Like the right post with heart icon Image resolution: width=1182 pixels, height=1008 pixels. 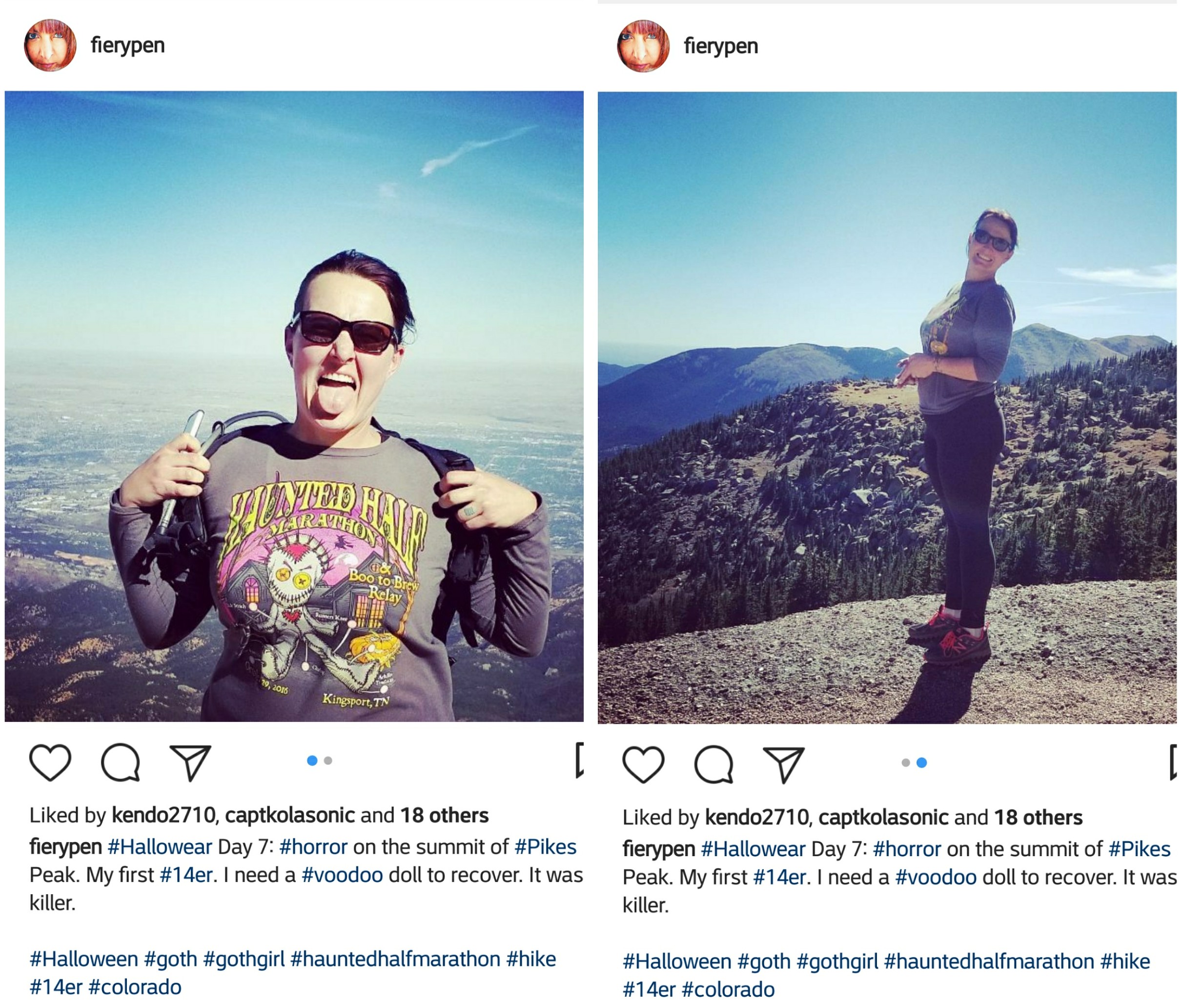click(x=644, y=764)
